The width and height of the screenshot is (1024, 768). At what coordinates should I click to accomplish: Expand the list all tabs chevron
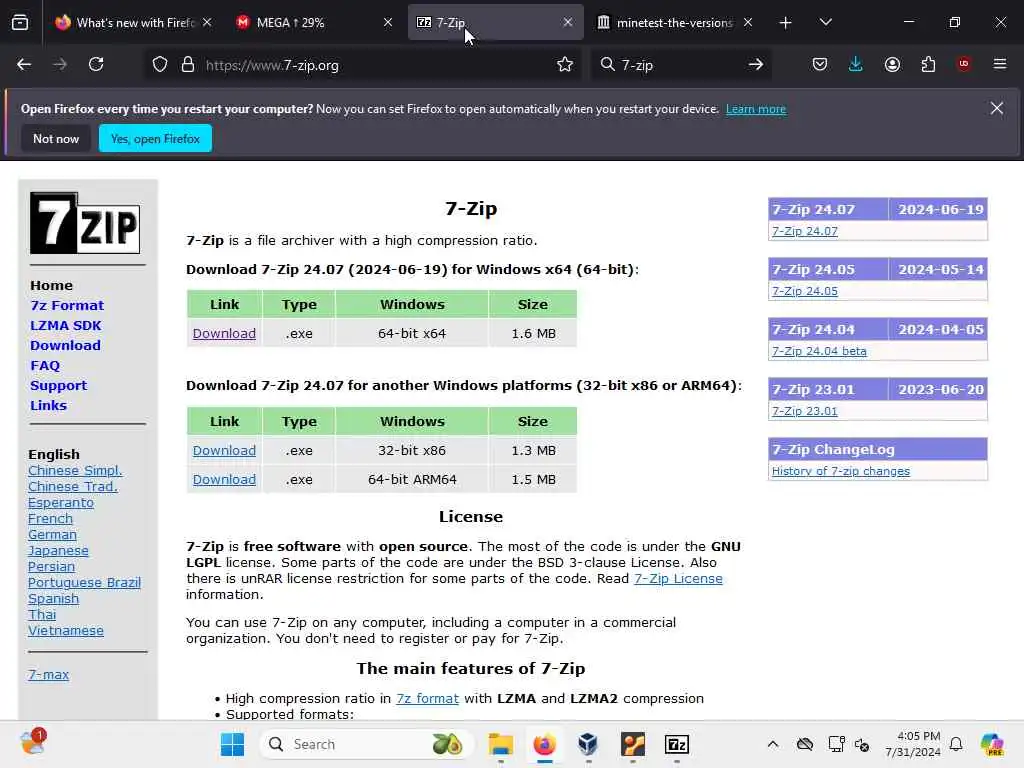point(825,22)
